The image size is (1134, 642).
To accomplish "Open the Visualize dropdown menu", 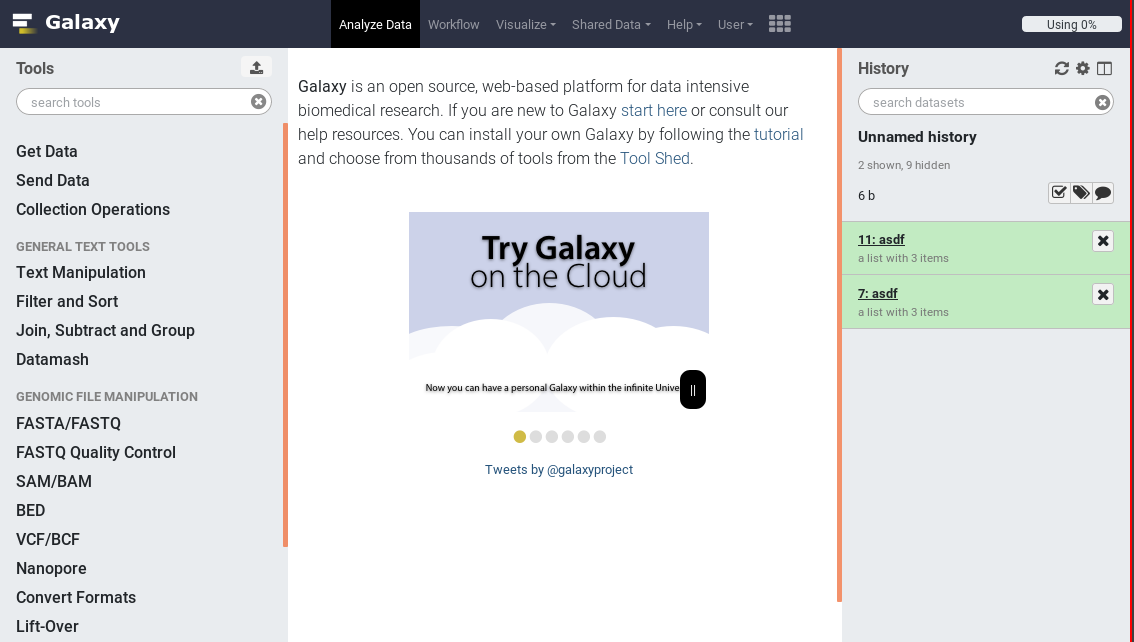I will (x=525, y=24).
